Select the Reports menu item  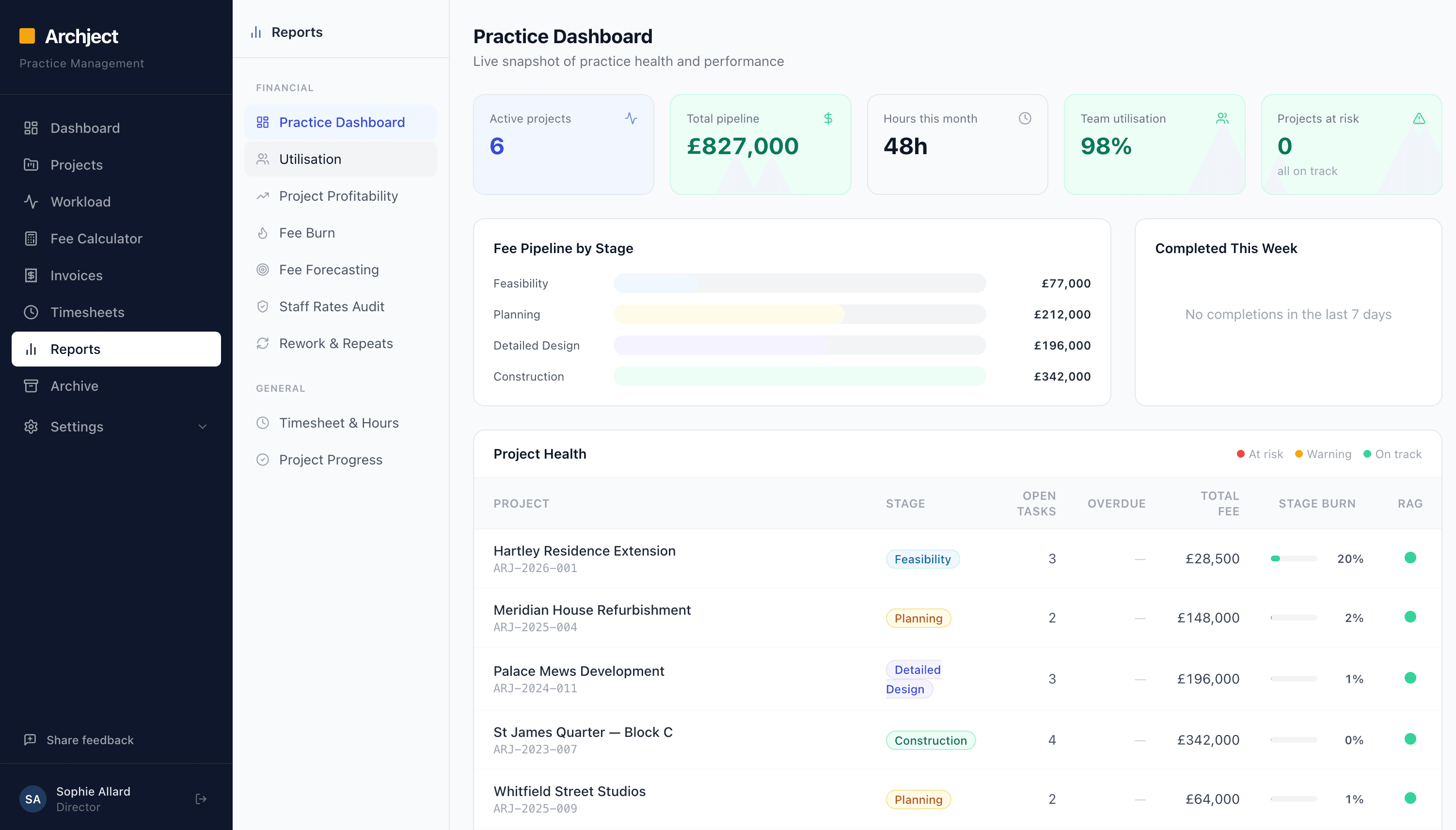click(x=116, y=349)
